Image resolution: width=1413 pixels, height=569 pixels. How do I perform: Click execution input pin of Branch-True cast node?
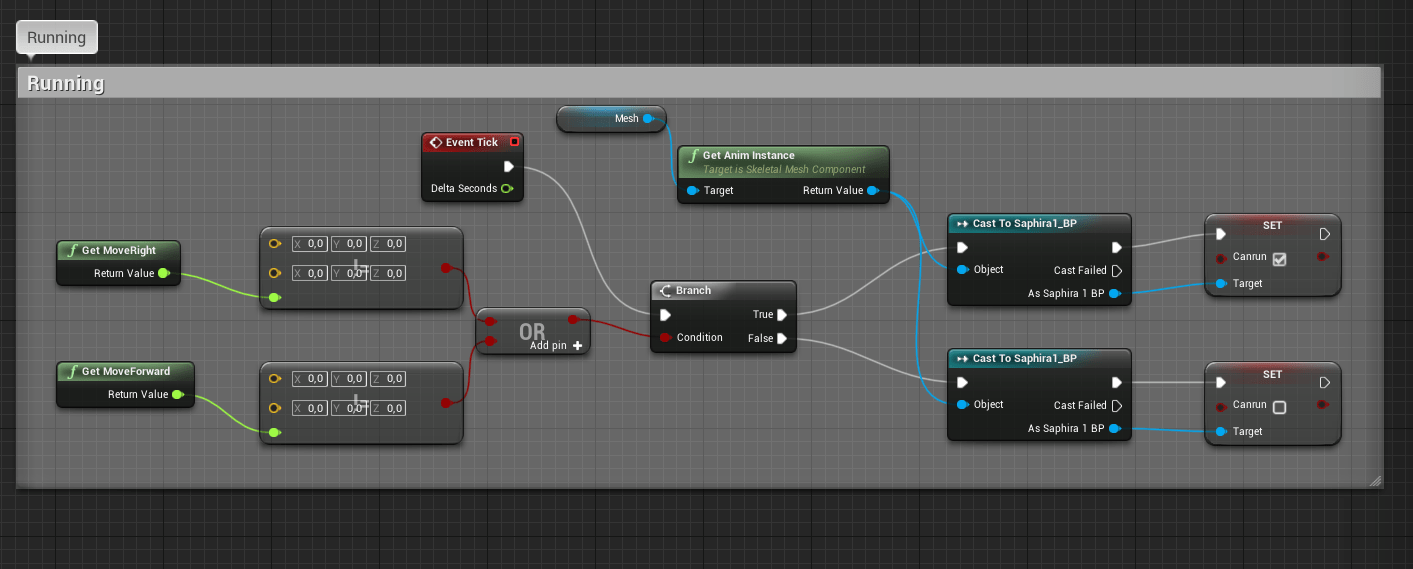pos(962,247)
